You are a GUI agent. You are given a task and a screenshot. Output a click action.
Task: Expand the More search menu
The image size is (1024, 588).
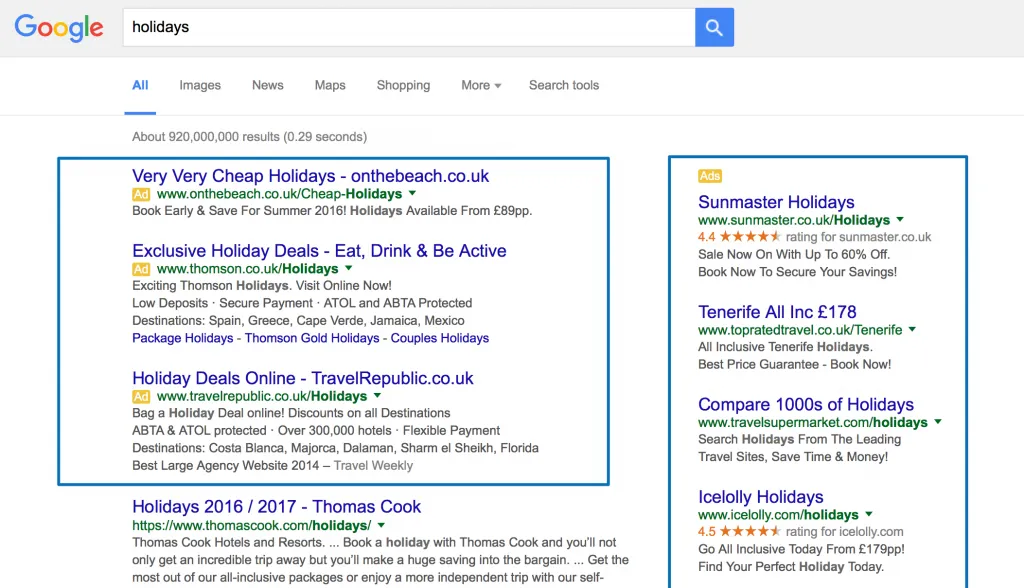click(481, 85)
